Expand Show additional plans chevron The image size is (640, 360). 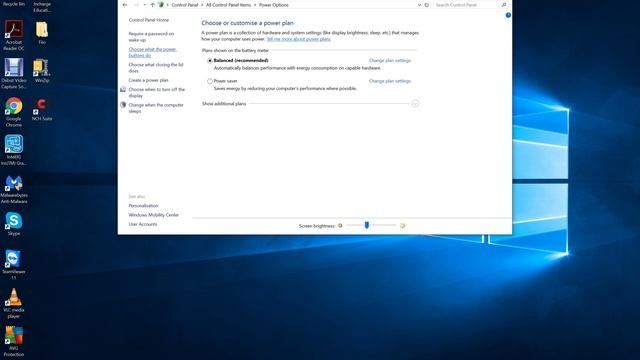[415, 104]
